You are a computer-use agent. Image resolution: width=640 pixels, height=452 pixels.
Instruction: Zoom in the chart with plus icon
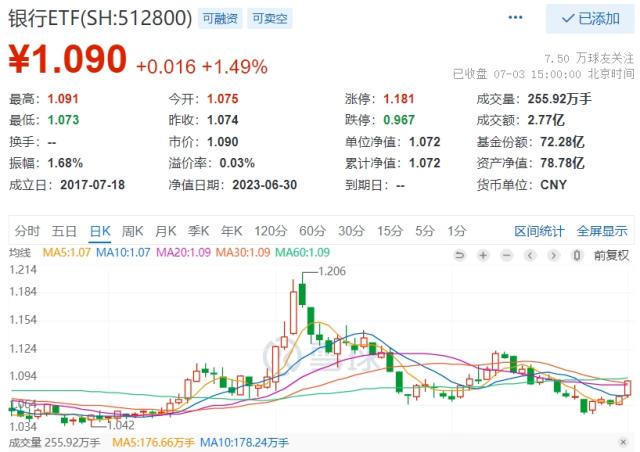[483, 256]
